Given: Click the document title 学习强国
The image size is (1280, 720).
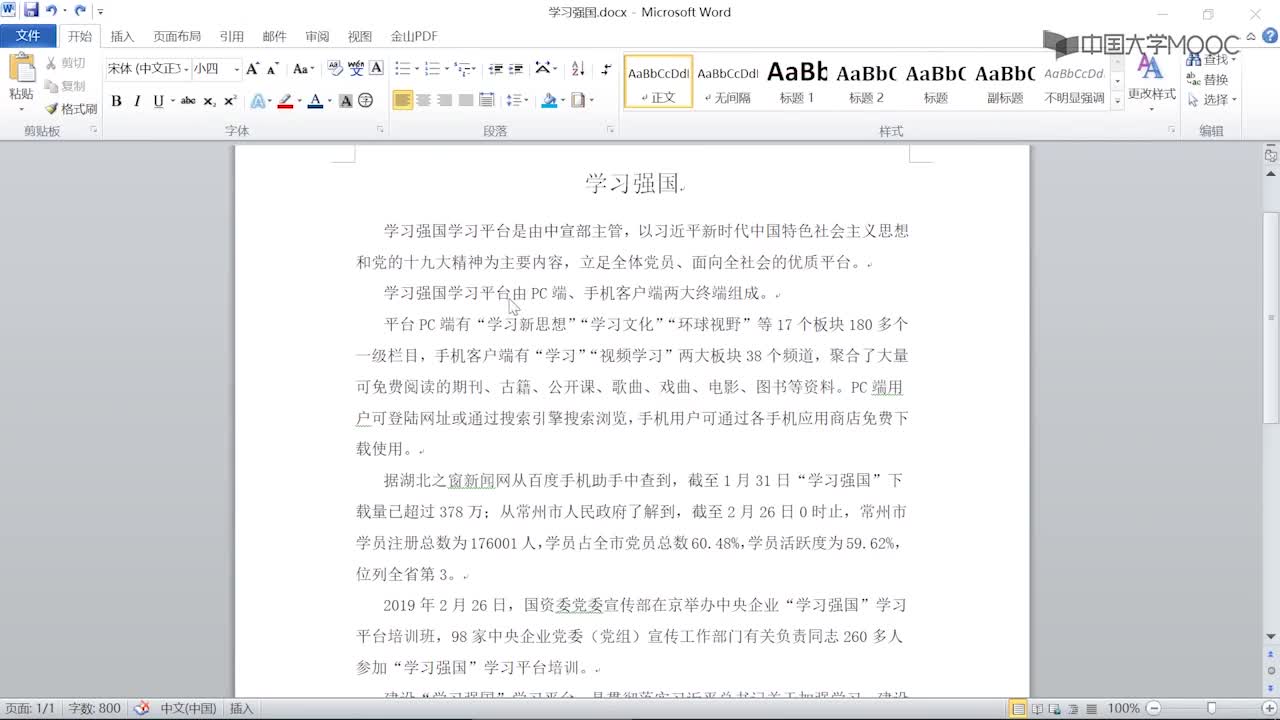Looking at the screenshot, I should [x=632, y=183].
